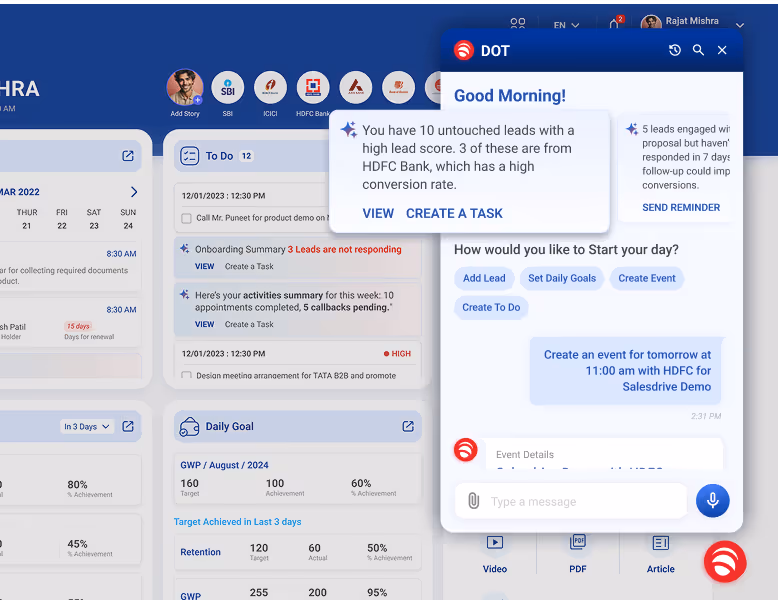778x600 pixels.
Task: Click VIEW under activities summary
Action: pyautogui.click(x=204, y=325)
